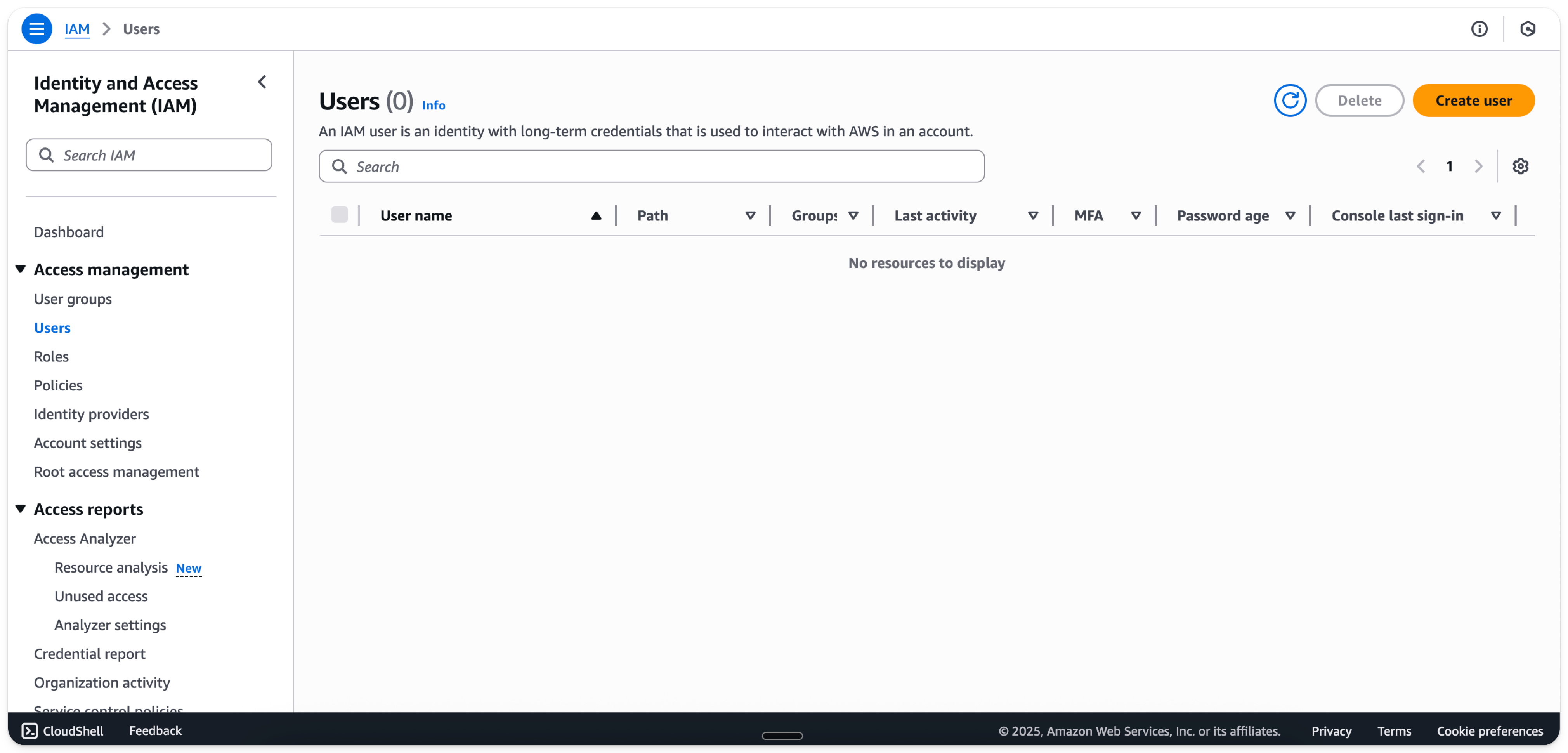Click the magnifier in the Search IAM box
This screenshot has width=1568, height=753.
(47, 154)
